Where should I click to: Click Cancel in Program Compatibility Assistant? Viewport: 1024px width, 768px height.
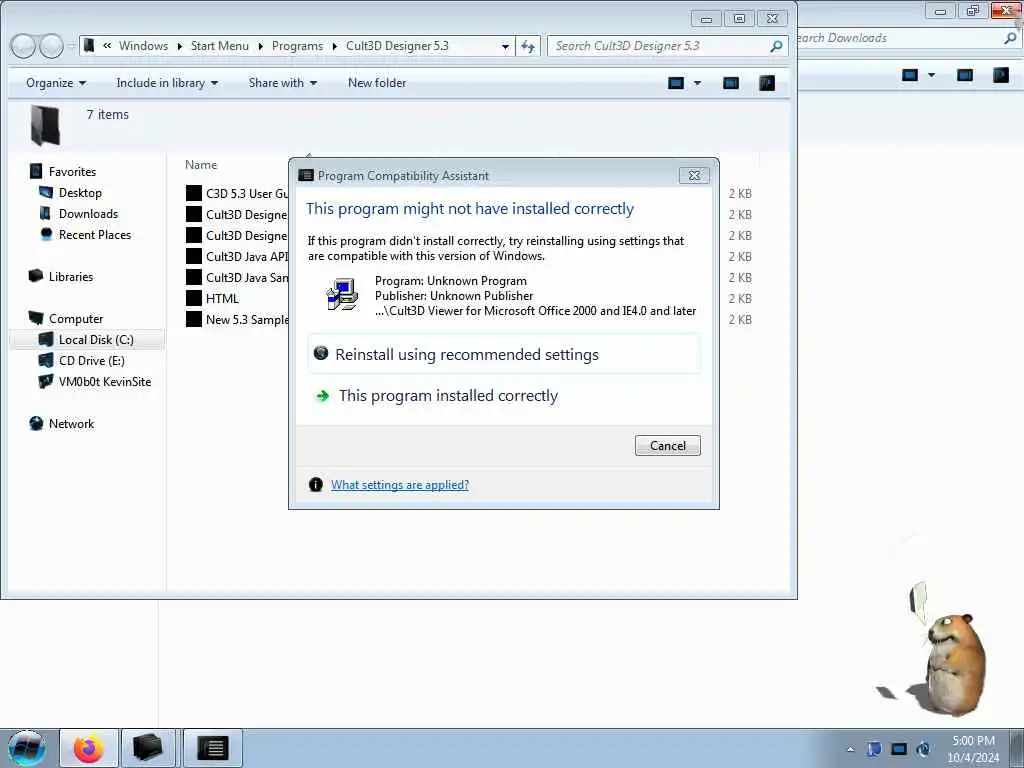click(667, 445)
